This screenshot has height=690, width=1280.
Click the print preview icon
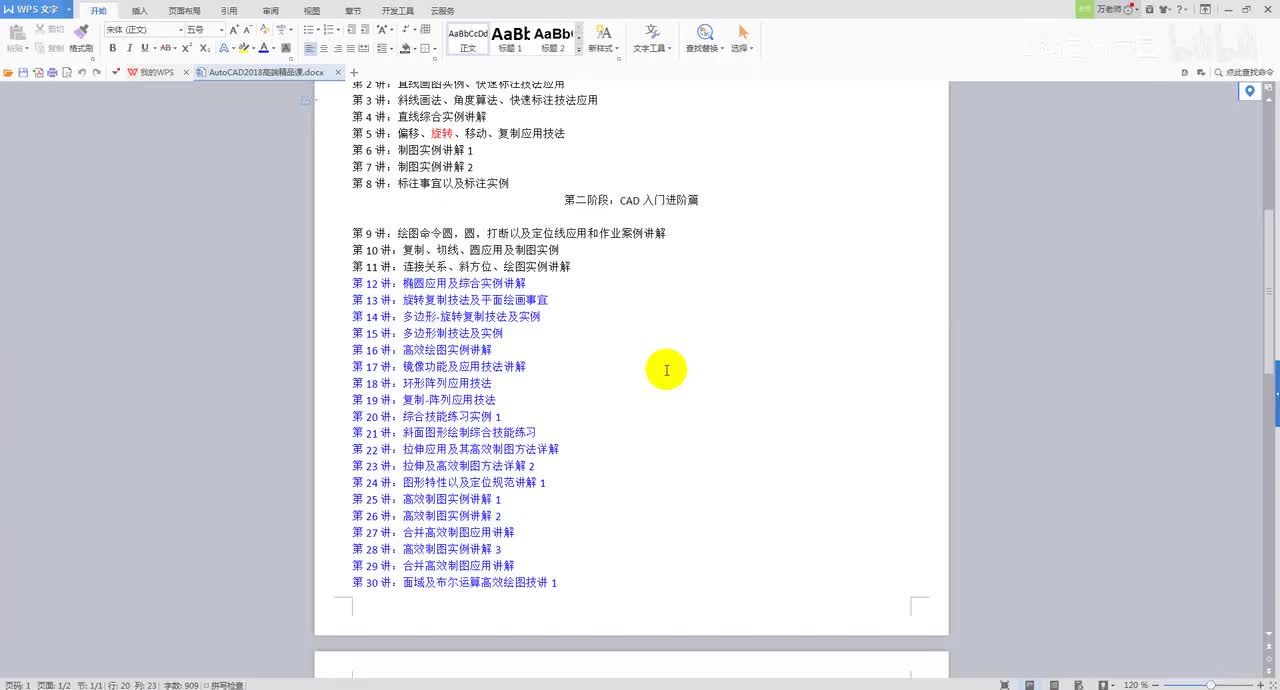(67, 72)
